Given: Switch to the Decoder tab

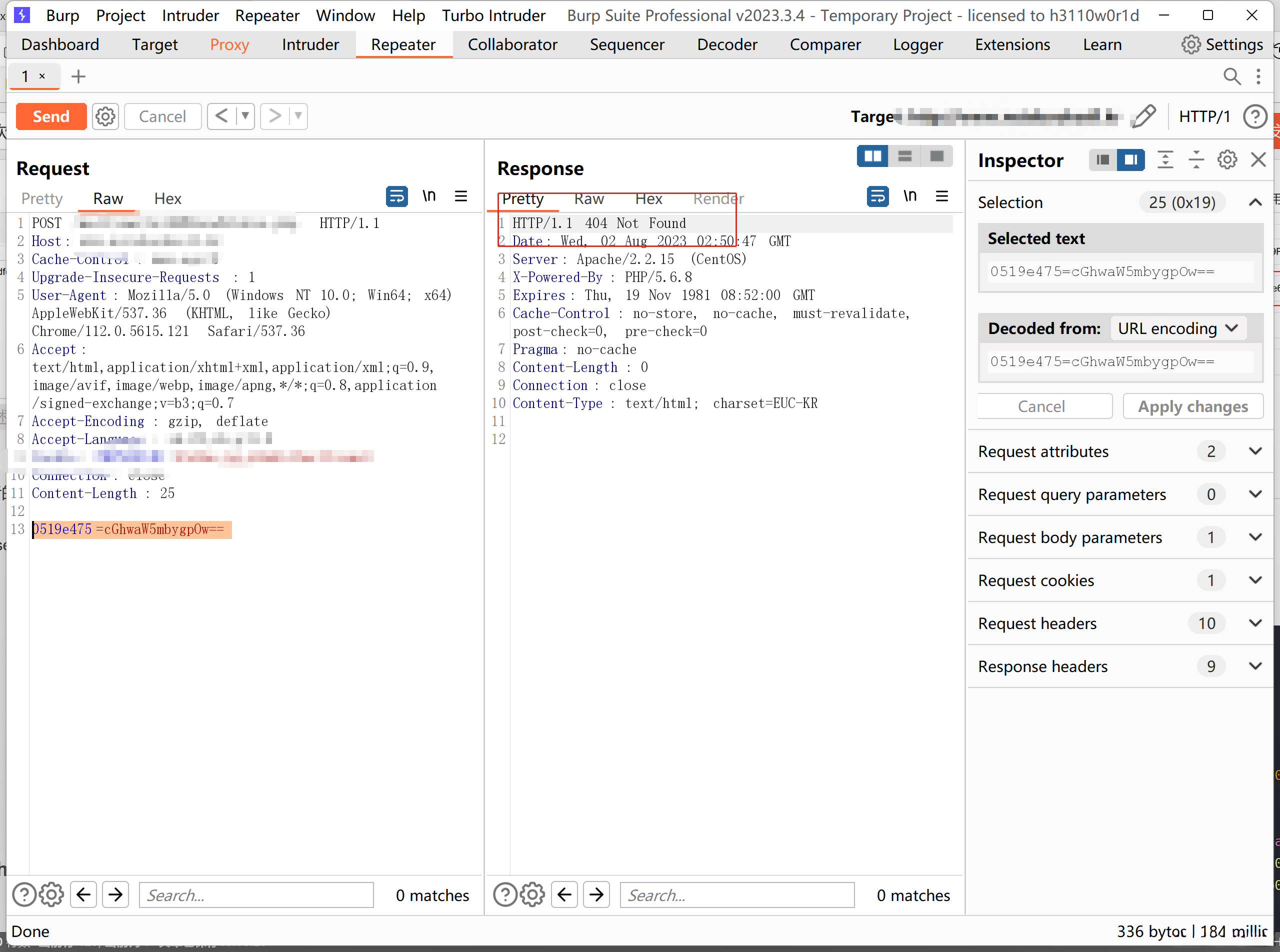Looking at the screenshot, I should point(726,44).
